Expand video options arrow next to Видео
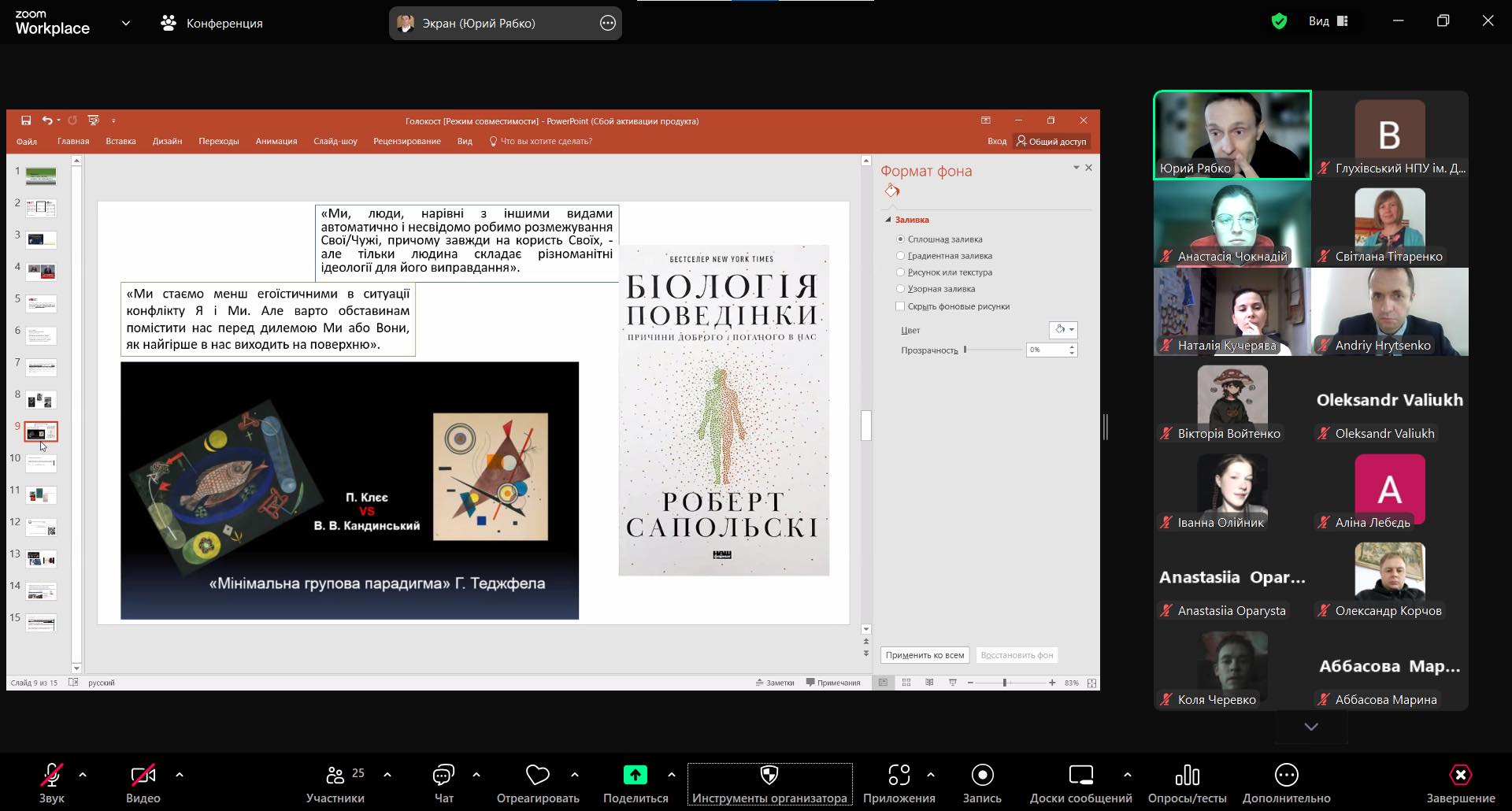The height and width of the screenshot is (811, 1512). (180, 775)
